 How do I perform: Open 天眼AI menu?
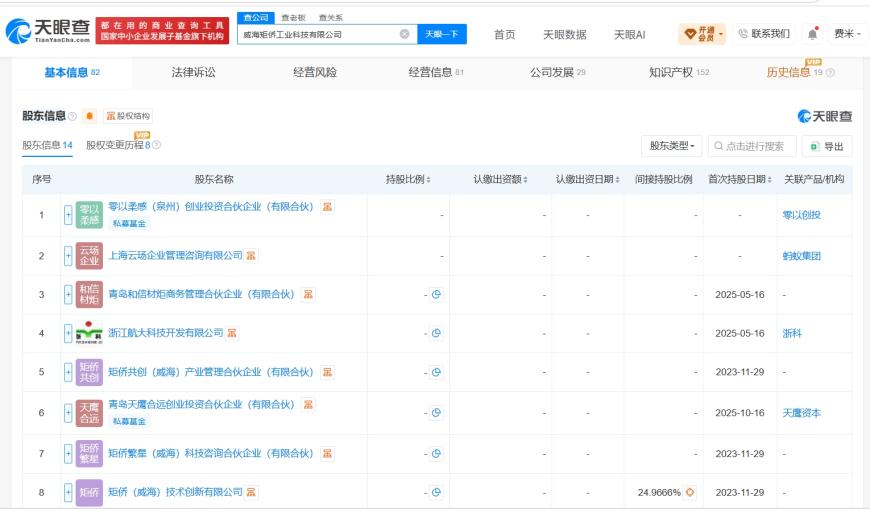pyautogui.click(x=629, y=34)
